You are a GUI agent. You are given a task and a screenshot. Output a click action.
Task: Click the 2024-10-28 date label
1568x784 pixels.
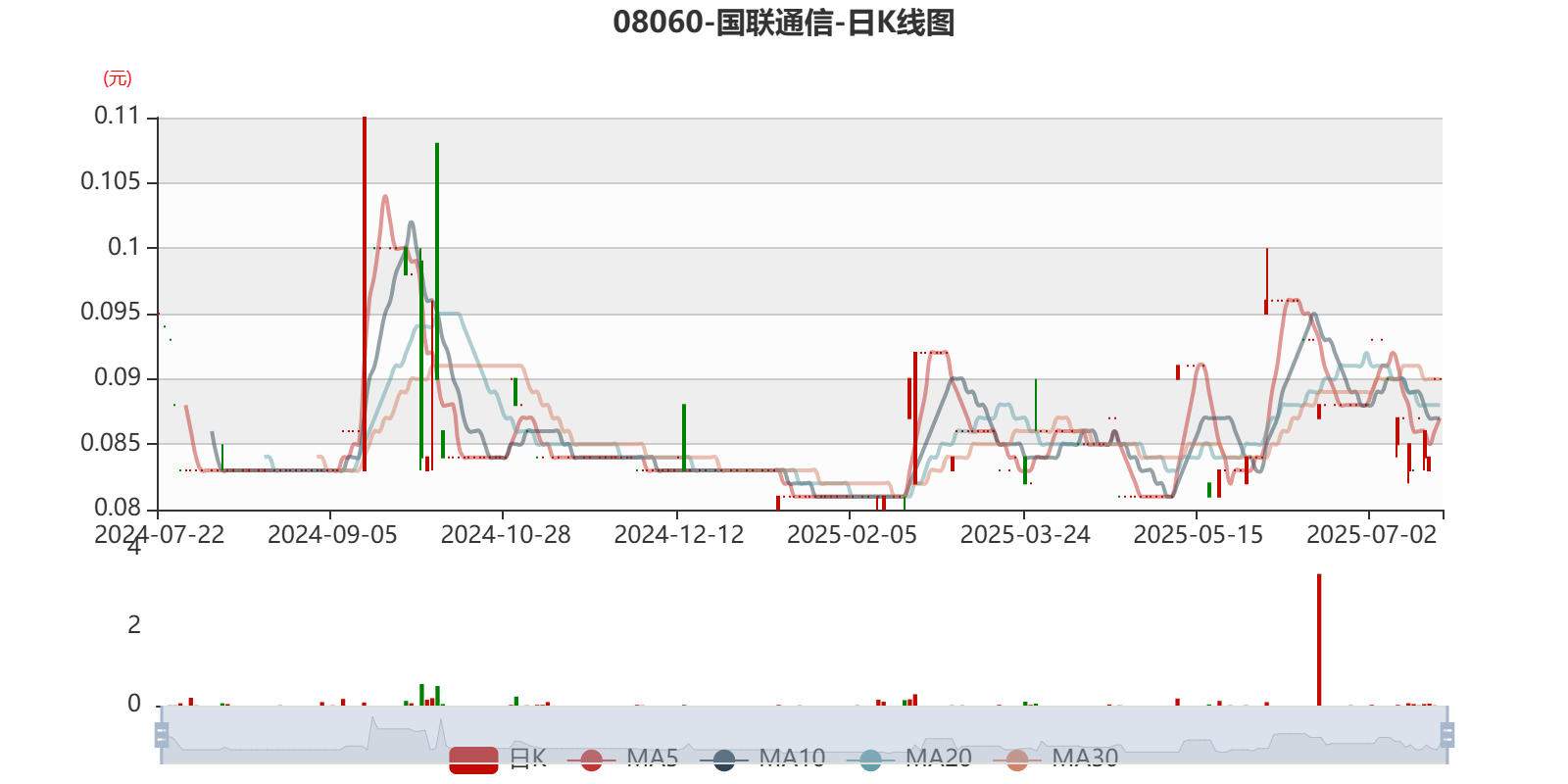coord(506,534)
